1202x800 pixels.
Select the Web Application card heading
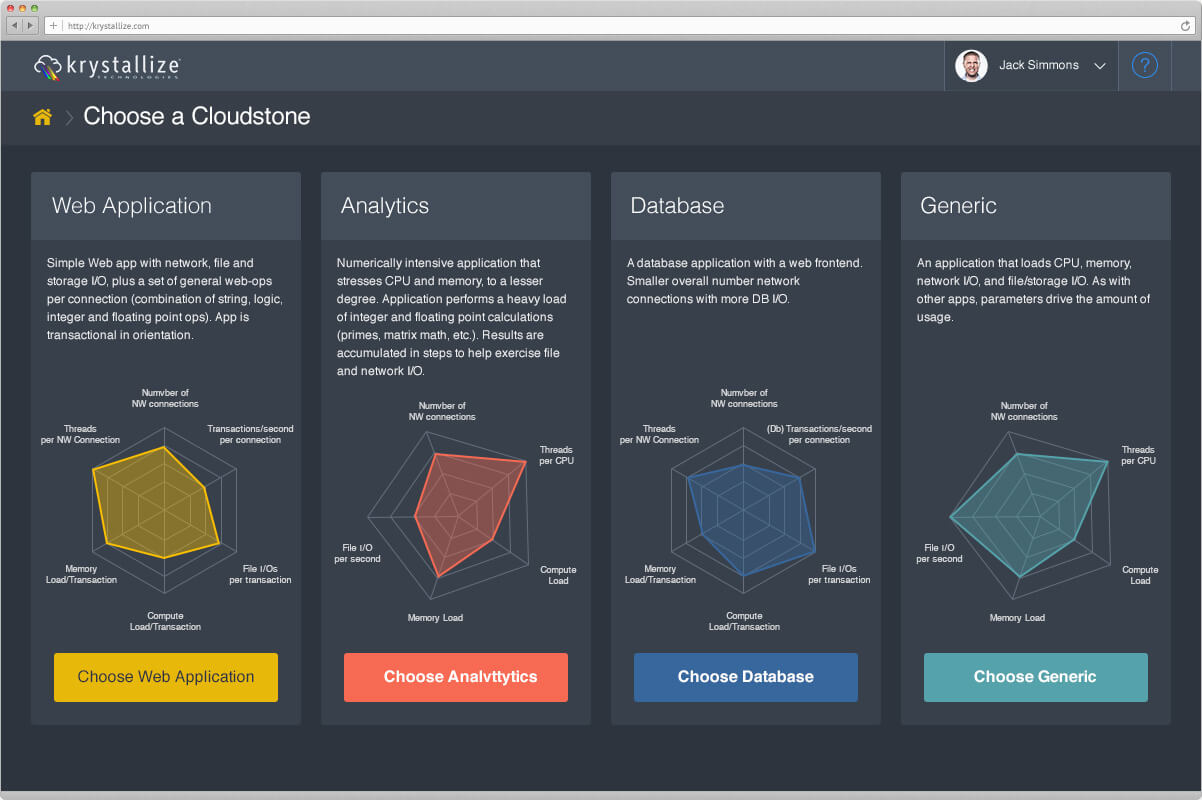[x=132, y=206]
